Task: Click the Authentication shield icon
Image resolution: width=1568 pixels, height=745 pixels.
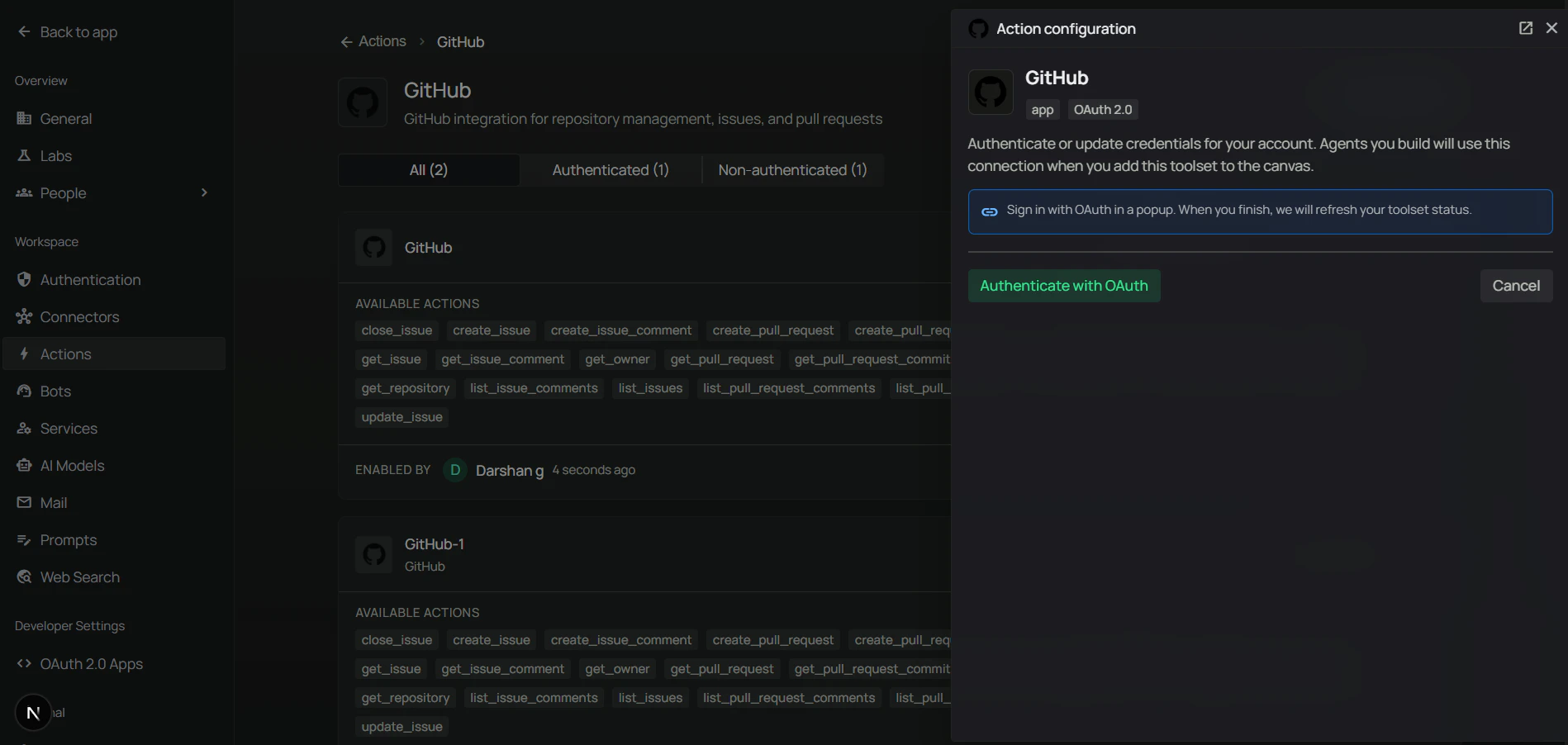Action: tap(24, 279)
